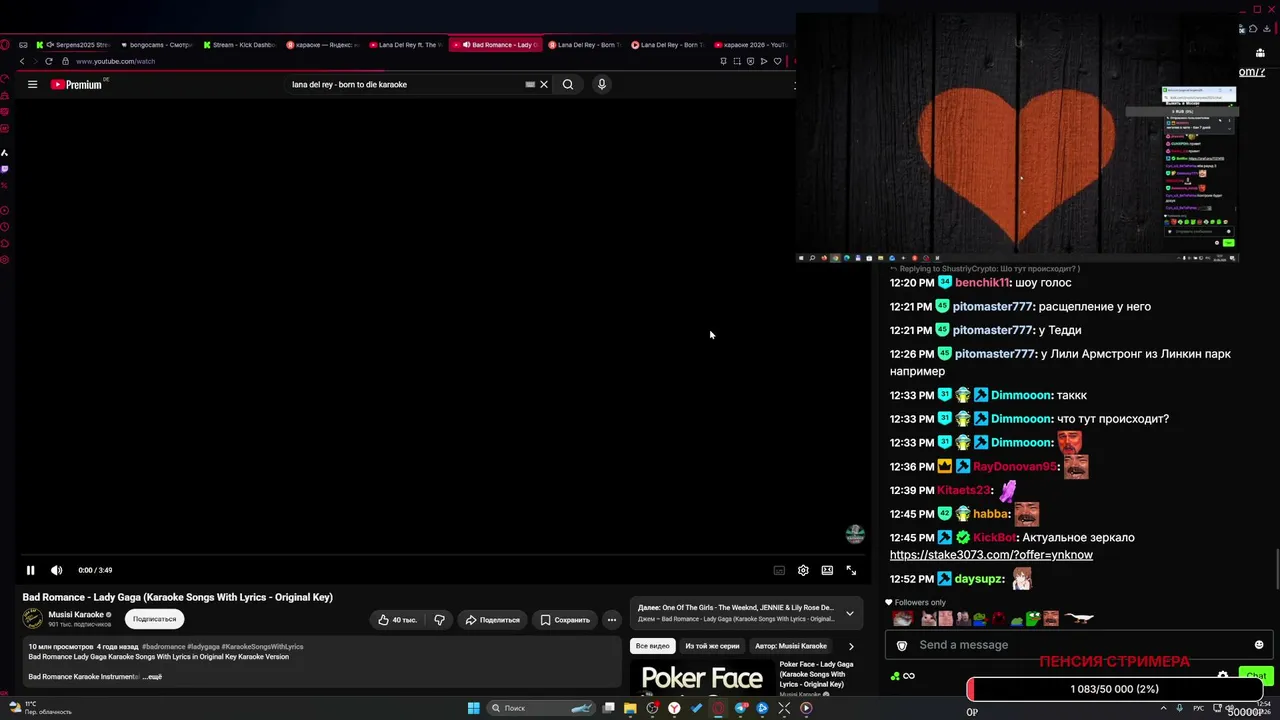Viewport: 1280px width, 720px height.
Task: Go back in the browser
Action: 22,61
